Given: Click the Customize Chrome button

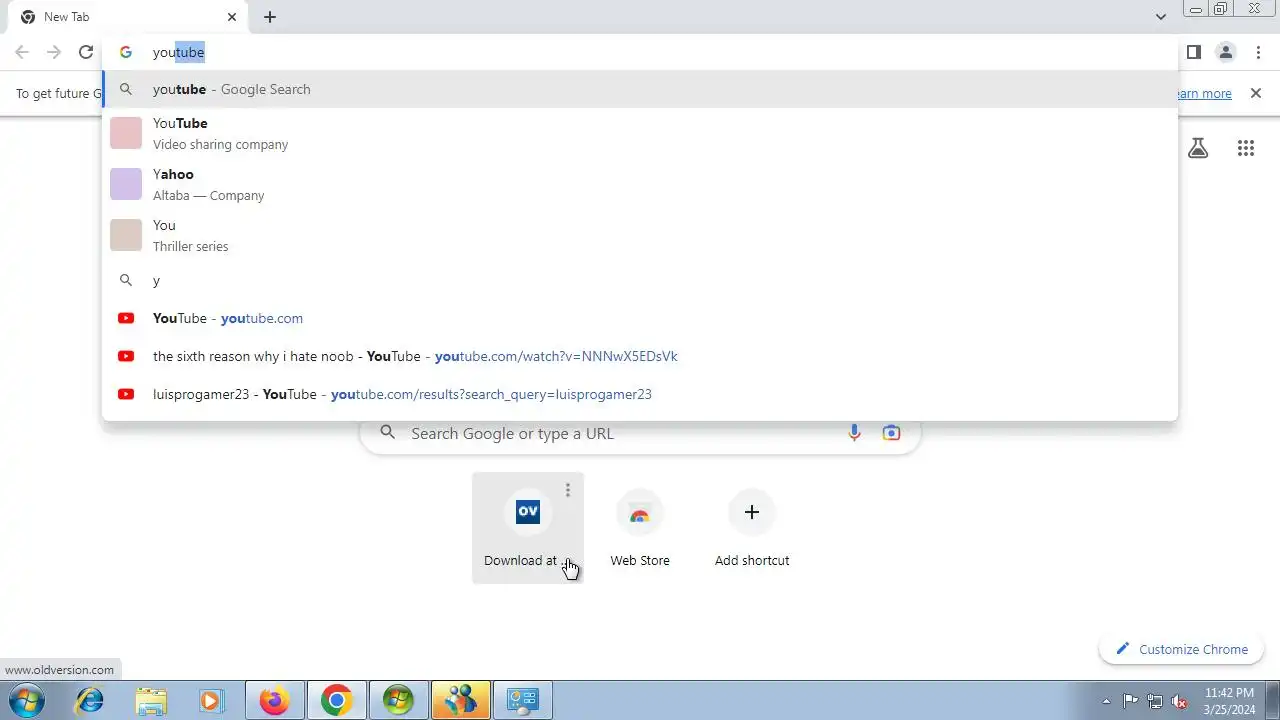Looking at the screenshot, I should [1182, 649].
